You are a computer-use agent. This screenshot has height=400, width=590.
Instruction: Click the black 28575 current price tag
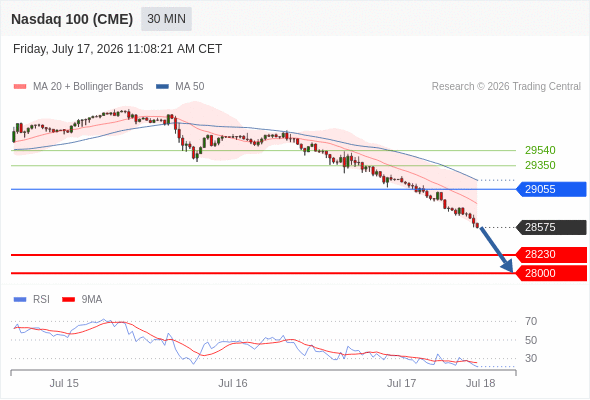551,227
